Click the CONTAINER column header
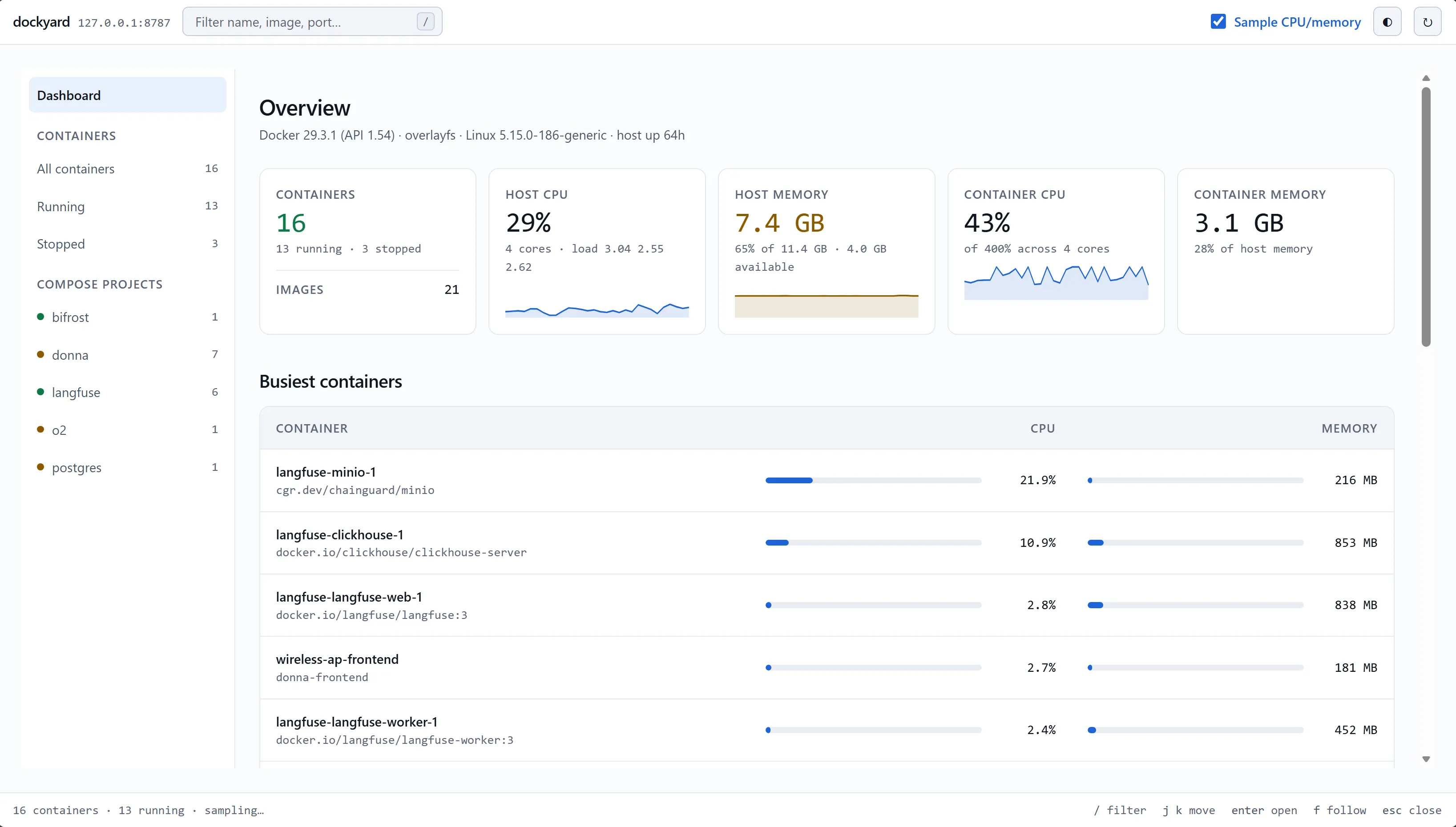This screenshot has width=1456, height=827. pos(311,428)
